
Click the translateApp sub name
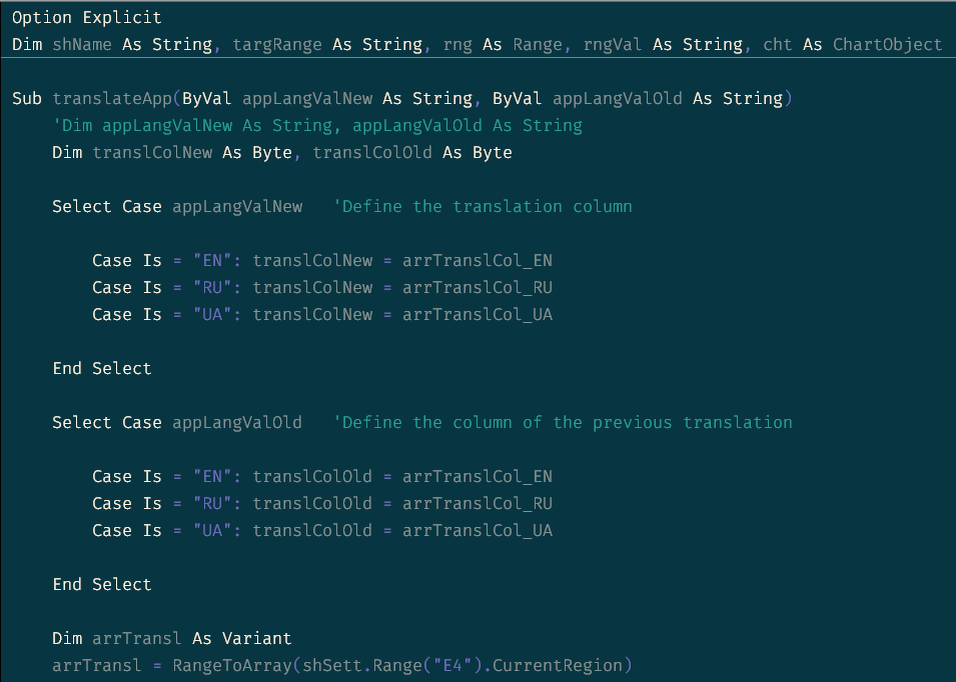(112, 99)
